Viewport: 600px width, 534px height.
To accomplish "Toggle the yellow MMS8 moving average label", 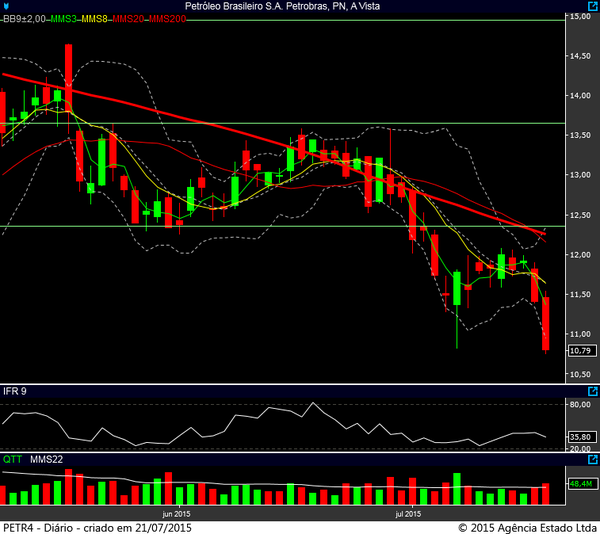I will 95,19.
